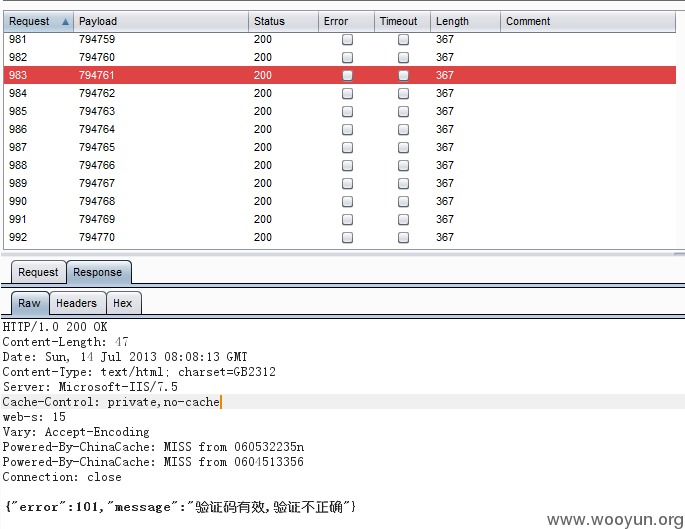Sort results by the Payload column
Image resolution: width=685 pixels, height=529 pixels.
(161, 21)
